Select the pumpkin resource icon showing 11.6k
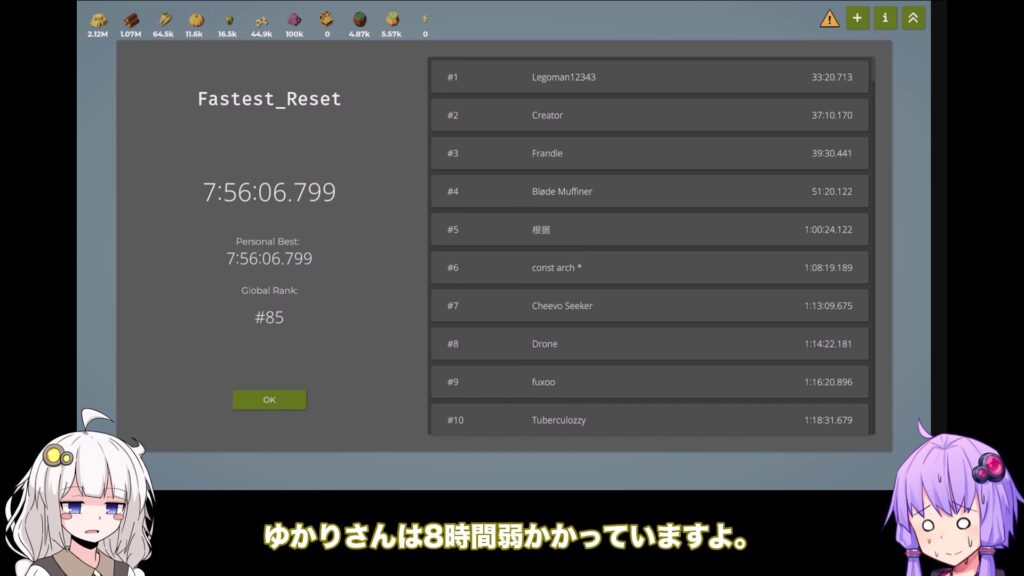Image resolution: width=1024 pixels, height=576 pixels. [196, 20]
